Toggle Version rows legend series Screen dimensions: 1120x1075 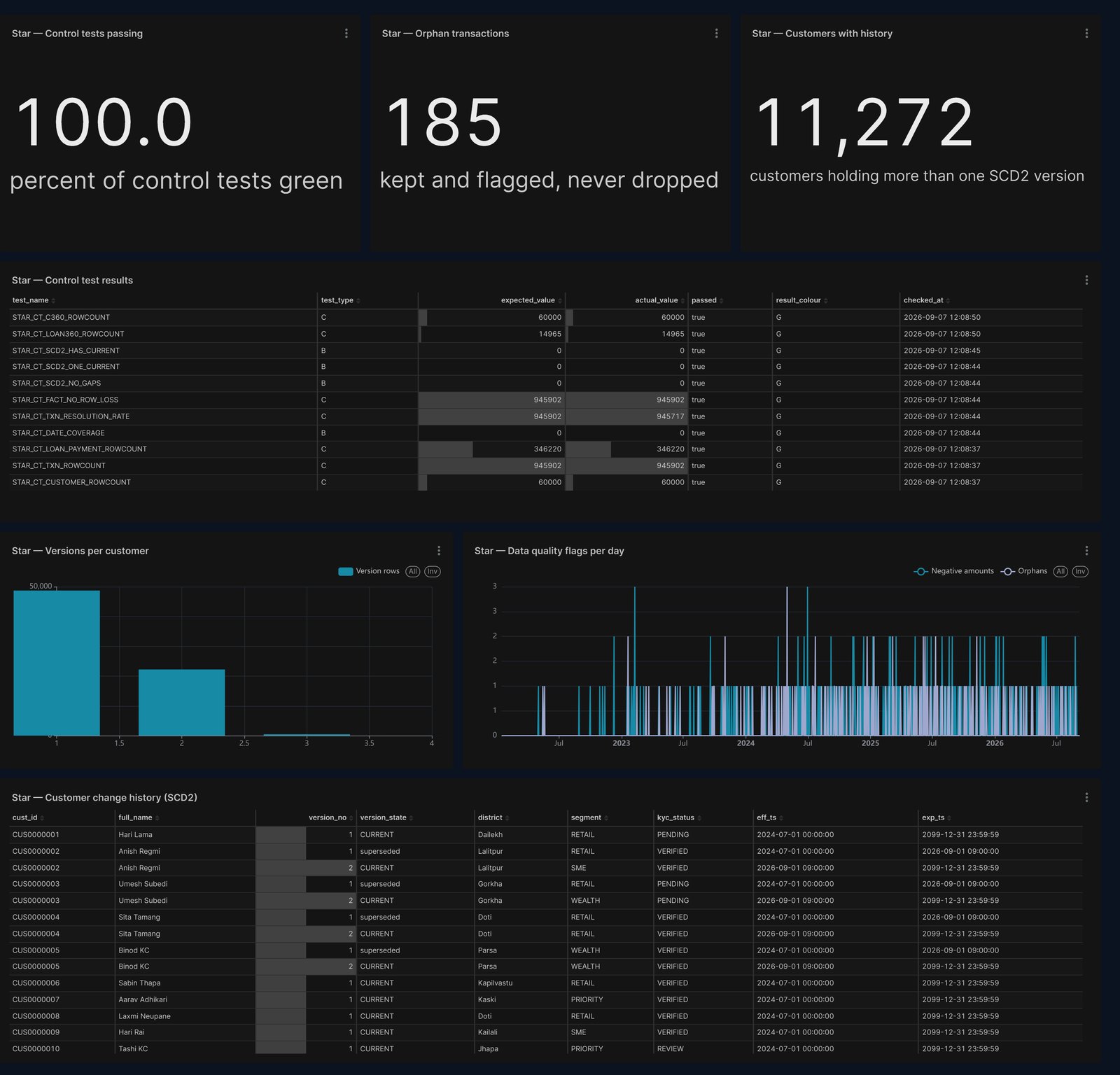point(369,571)
